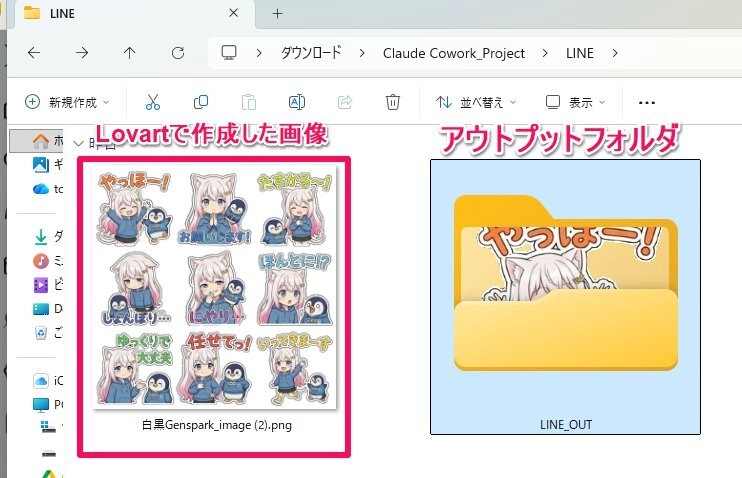The width and height of the screenshot is (742, 478).
Task: Open the Home sidebar item
Action: (x=36, y=141)
